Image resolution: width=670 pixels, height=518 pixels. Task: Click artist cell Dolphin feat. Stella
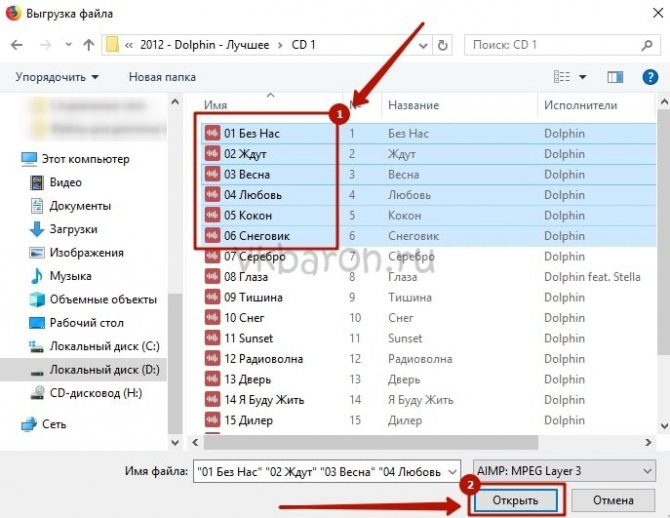592,277
